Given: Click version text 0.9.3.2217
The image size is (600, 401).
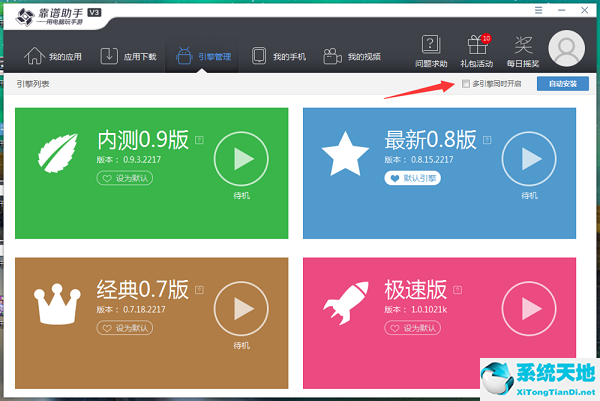Looking at the screenshot, I should coord(142,160).
